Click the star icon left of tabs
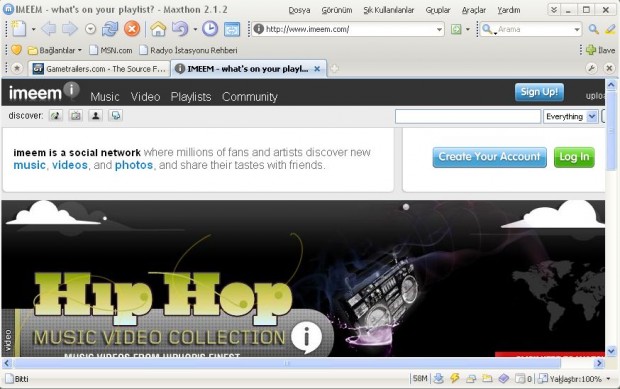The height and width of the screenshot is (389, 620). [x=17, y=68]
